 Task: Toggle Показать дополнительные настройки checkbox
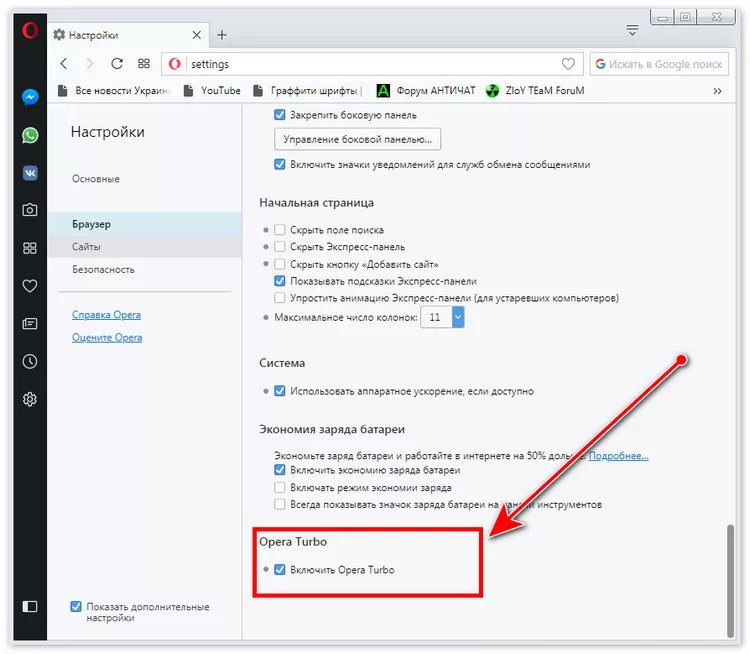76,606
